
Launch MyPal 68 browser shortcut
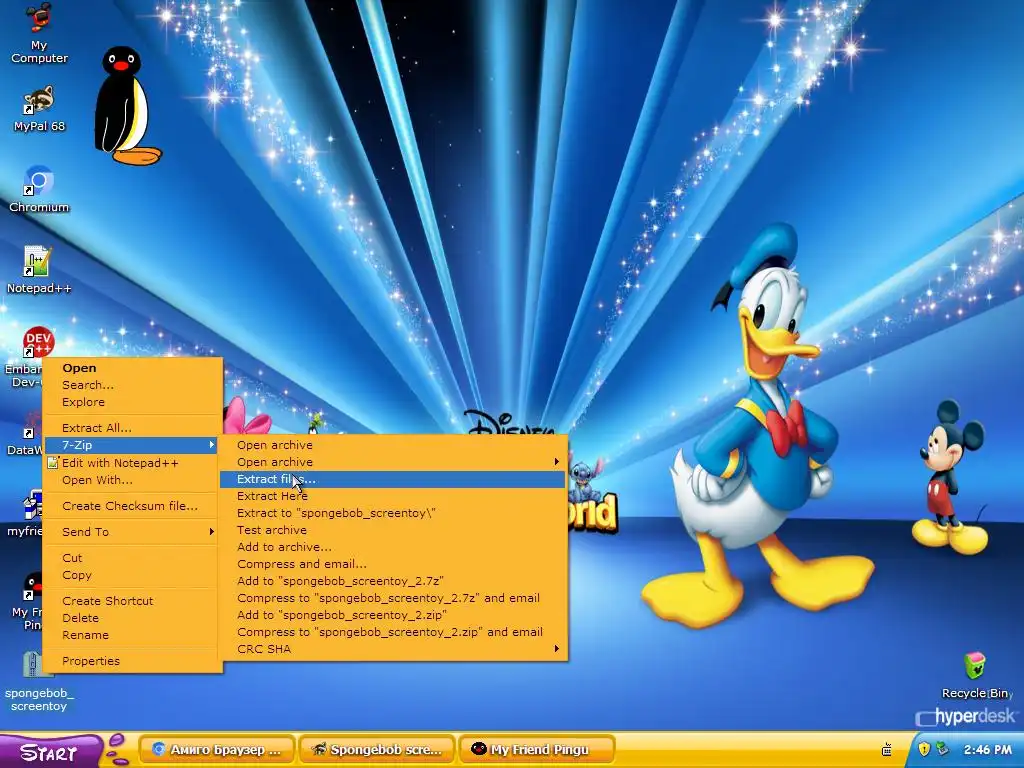coord(39,108)
